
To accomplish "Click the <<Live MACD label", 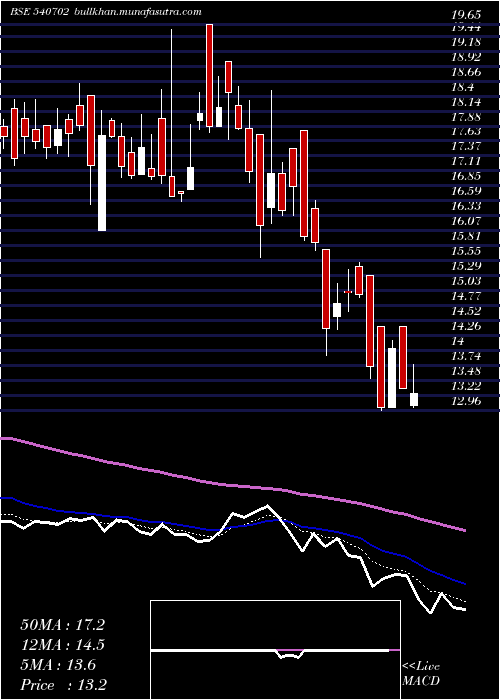I will coord(421,674).
